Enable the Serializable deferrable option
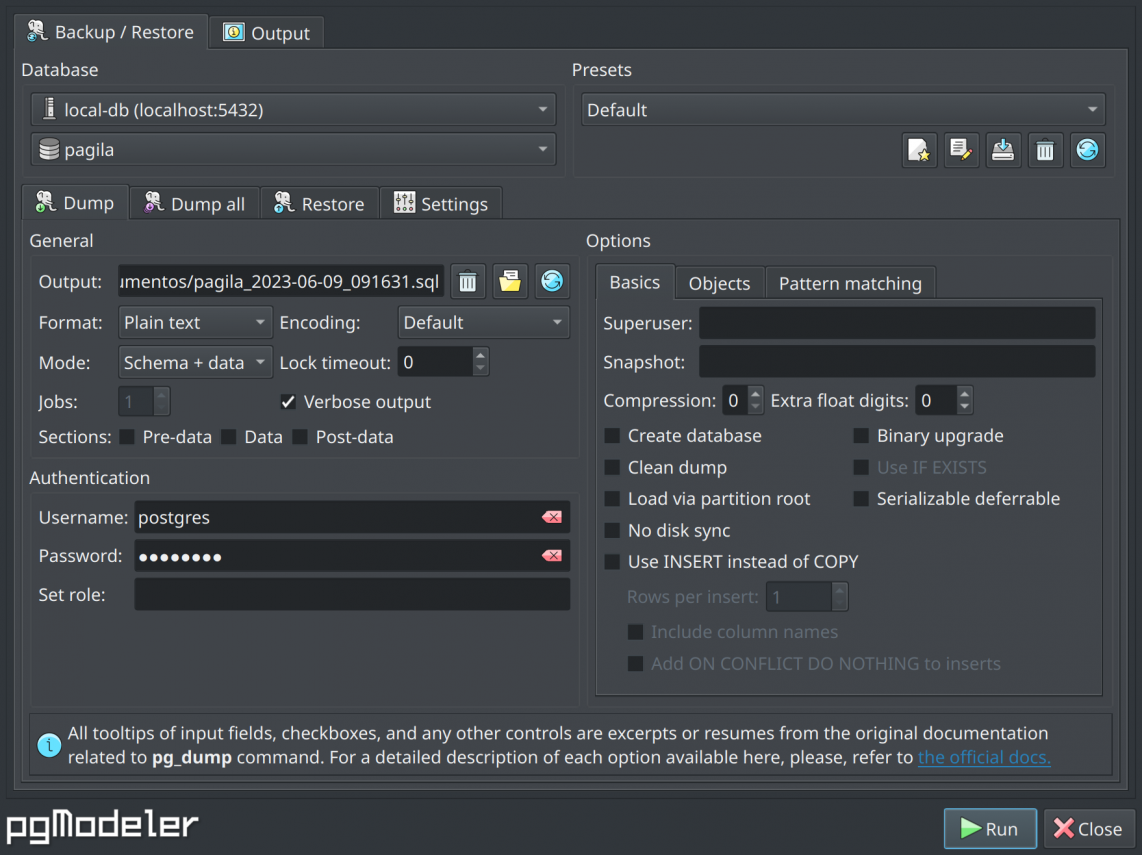Image resolution: width=1142 pixels, height=855 pixels. pos(861,499)
